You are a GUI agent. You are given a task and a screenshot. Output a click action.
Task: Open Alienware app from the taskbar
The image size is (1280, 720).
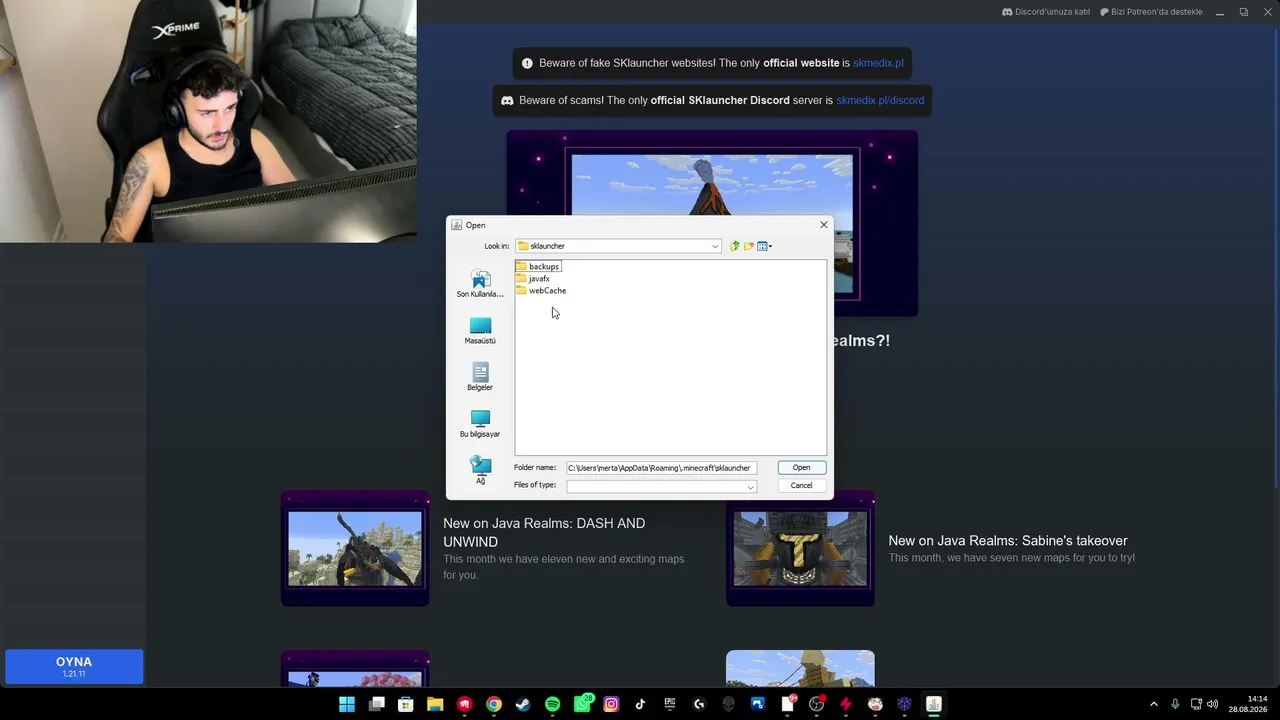[x=728, y=704]
